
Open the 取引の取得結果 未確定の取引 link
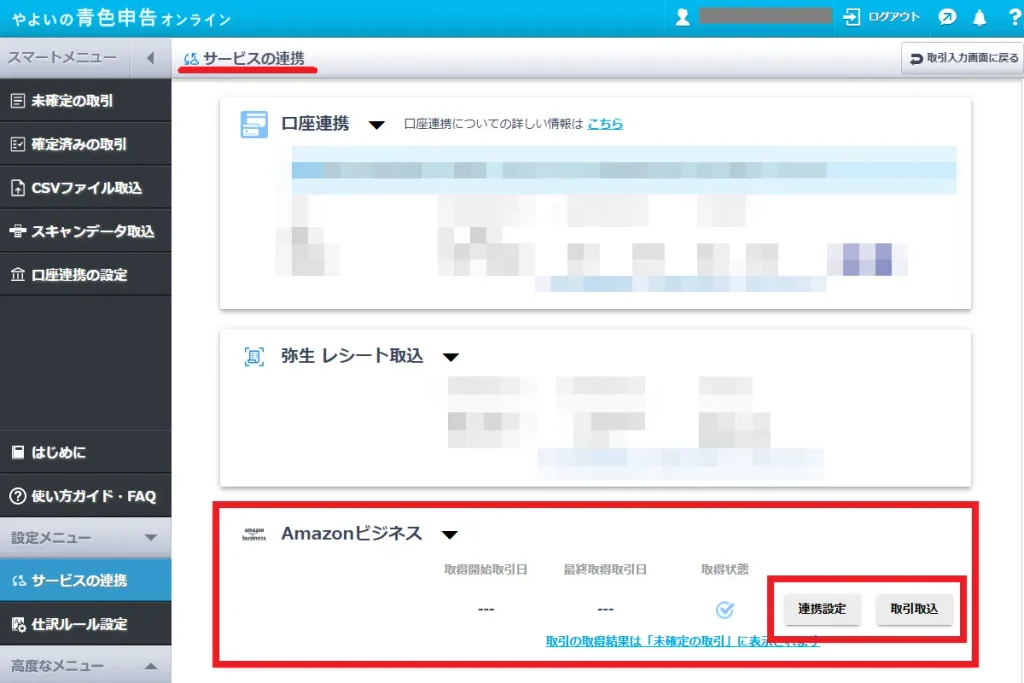(682, 641)
